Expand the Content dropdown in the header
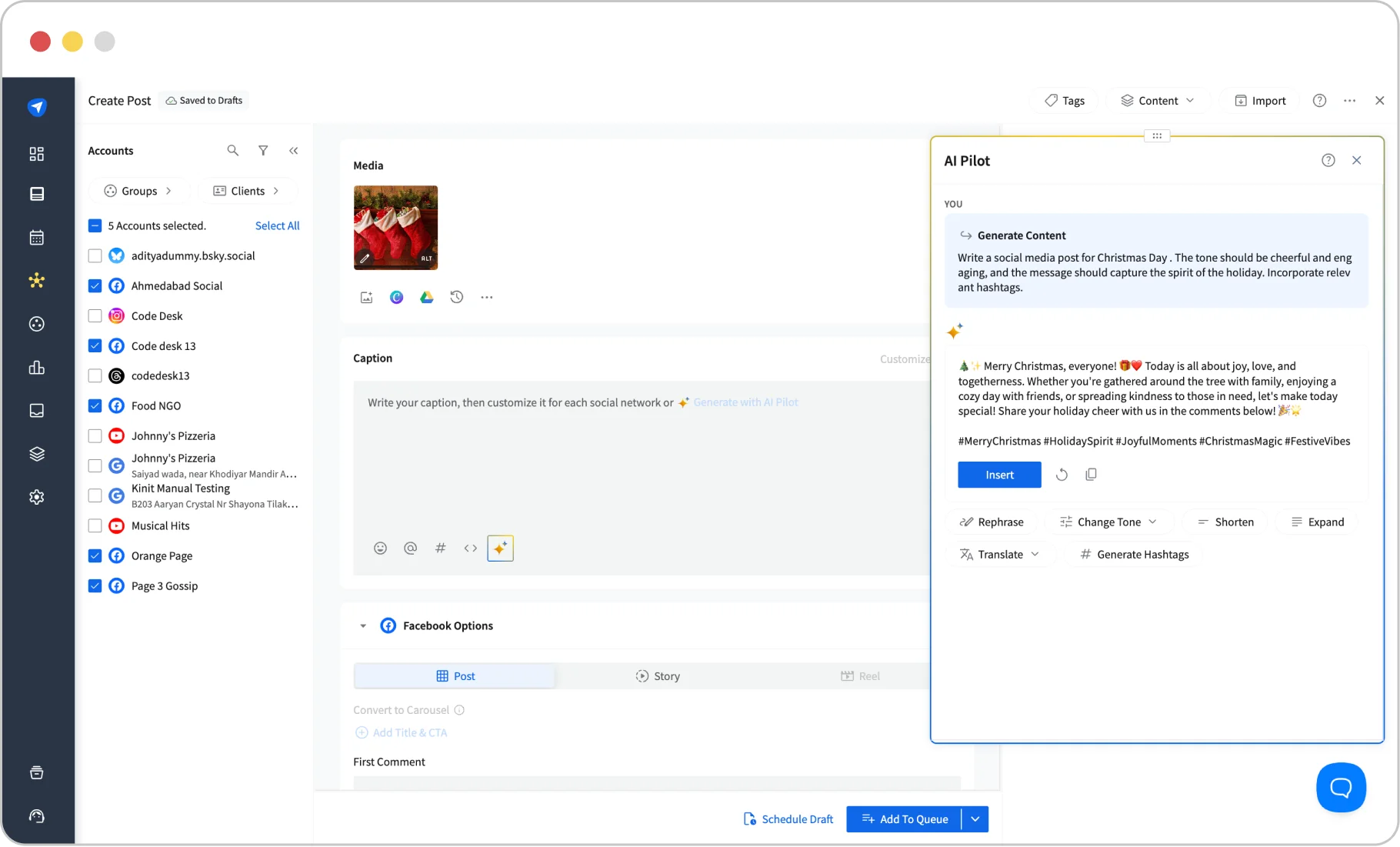The width and height of the screenshot is (1400, 847). (1158, 100)
